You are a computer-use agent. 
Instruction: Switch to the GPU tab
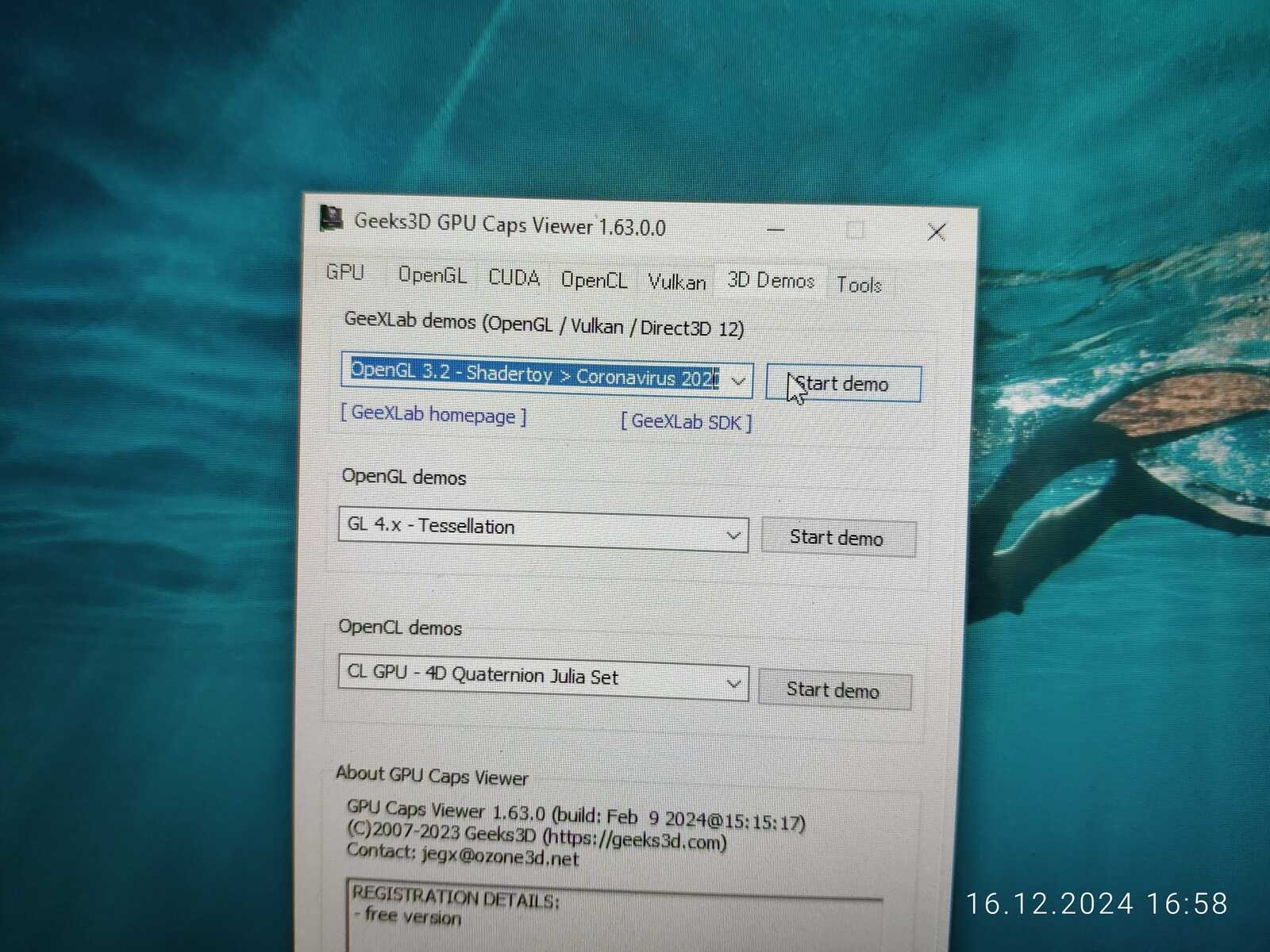[x=345, y=273]
